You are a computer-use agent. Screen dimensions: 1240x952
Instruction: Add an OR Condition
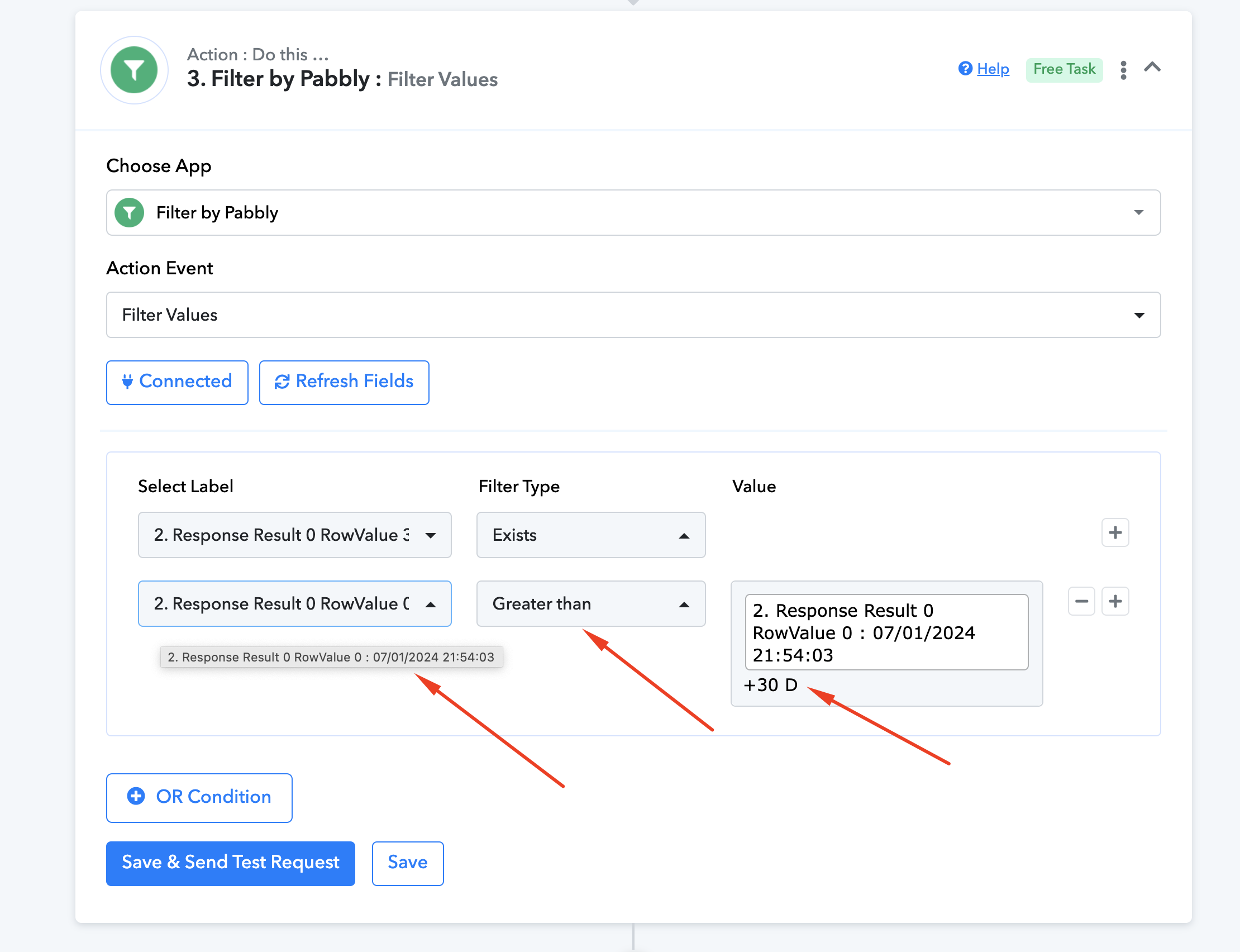point(199,798)
